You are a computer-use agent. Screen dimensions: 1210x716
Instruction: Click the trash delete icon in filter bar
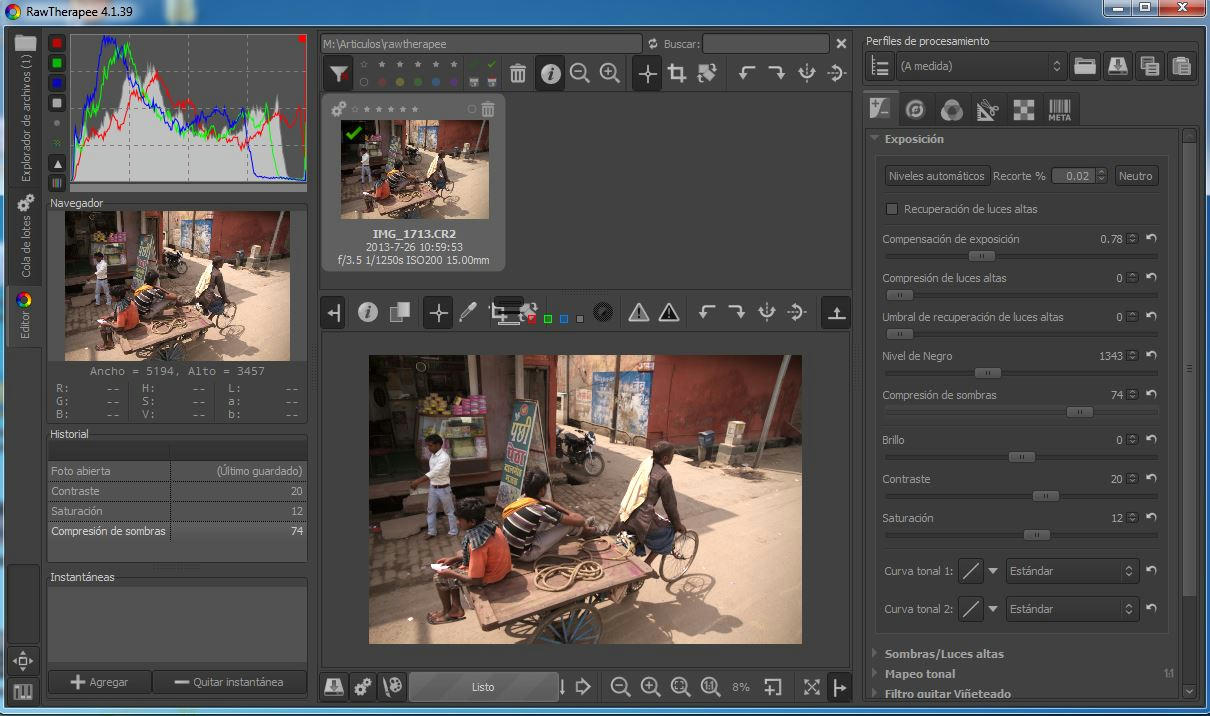518,73
